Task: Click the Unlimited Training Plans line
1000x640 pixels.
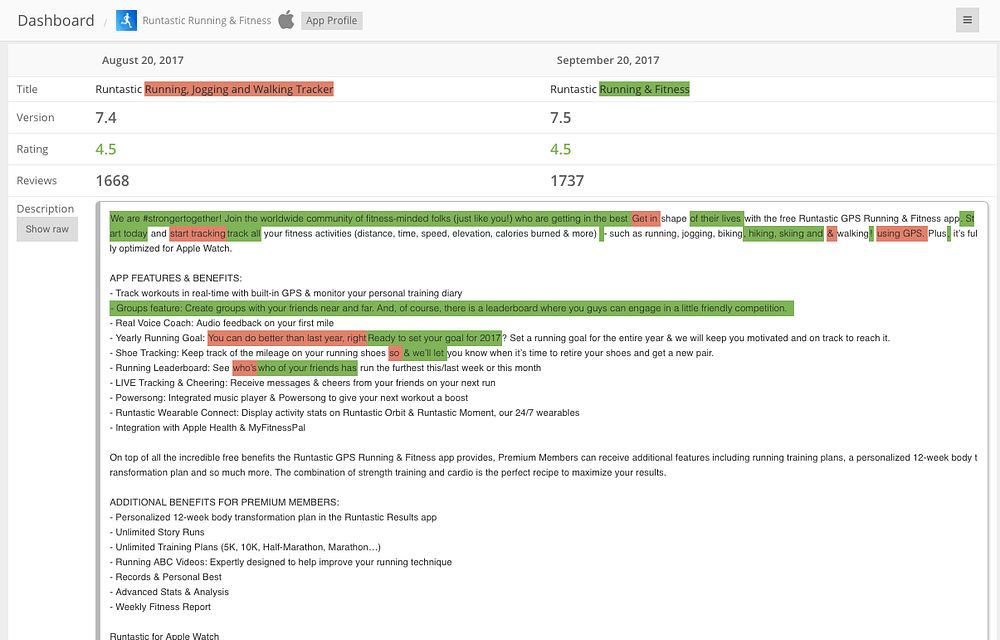Action: [245, 547]
